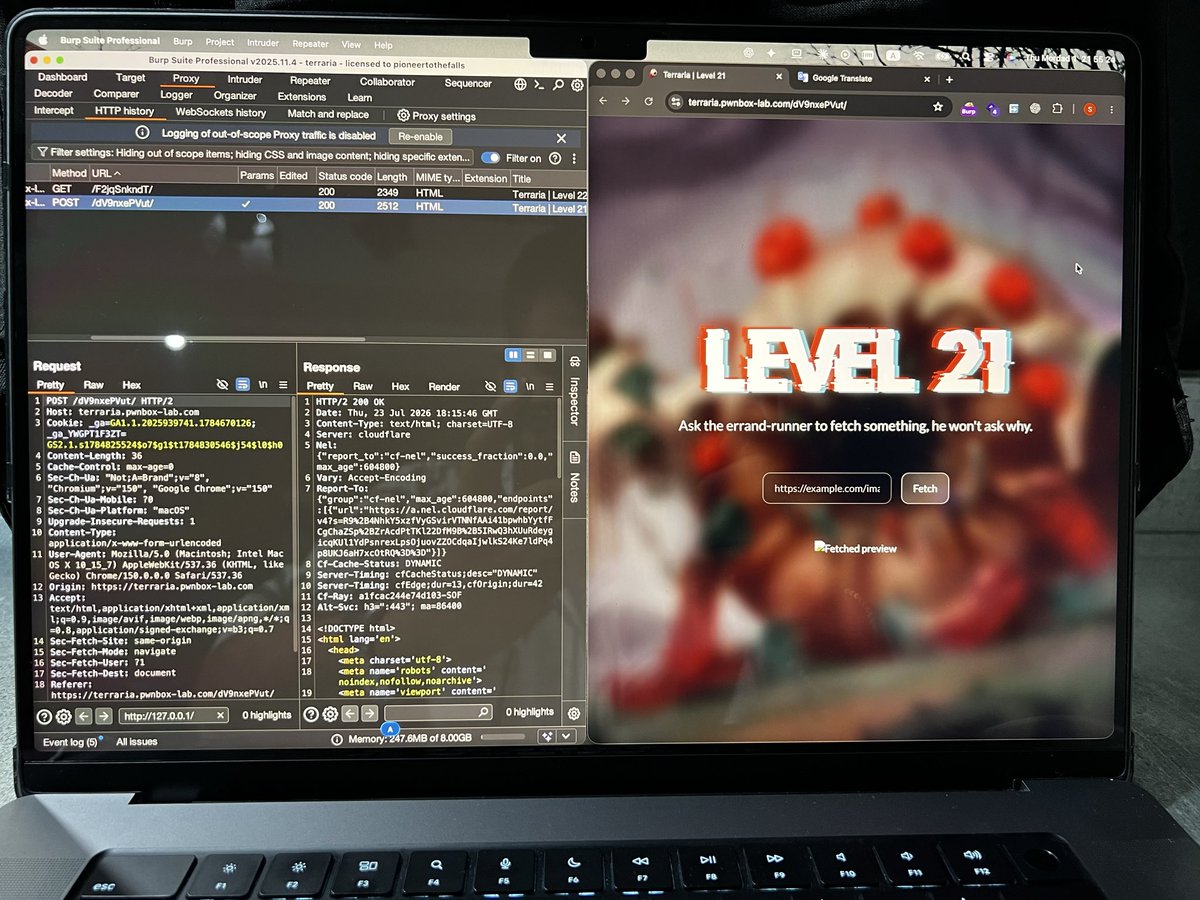Open Chrome extensions puzzle icon

1058,109
